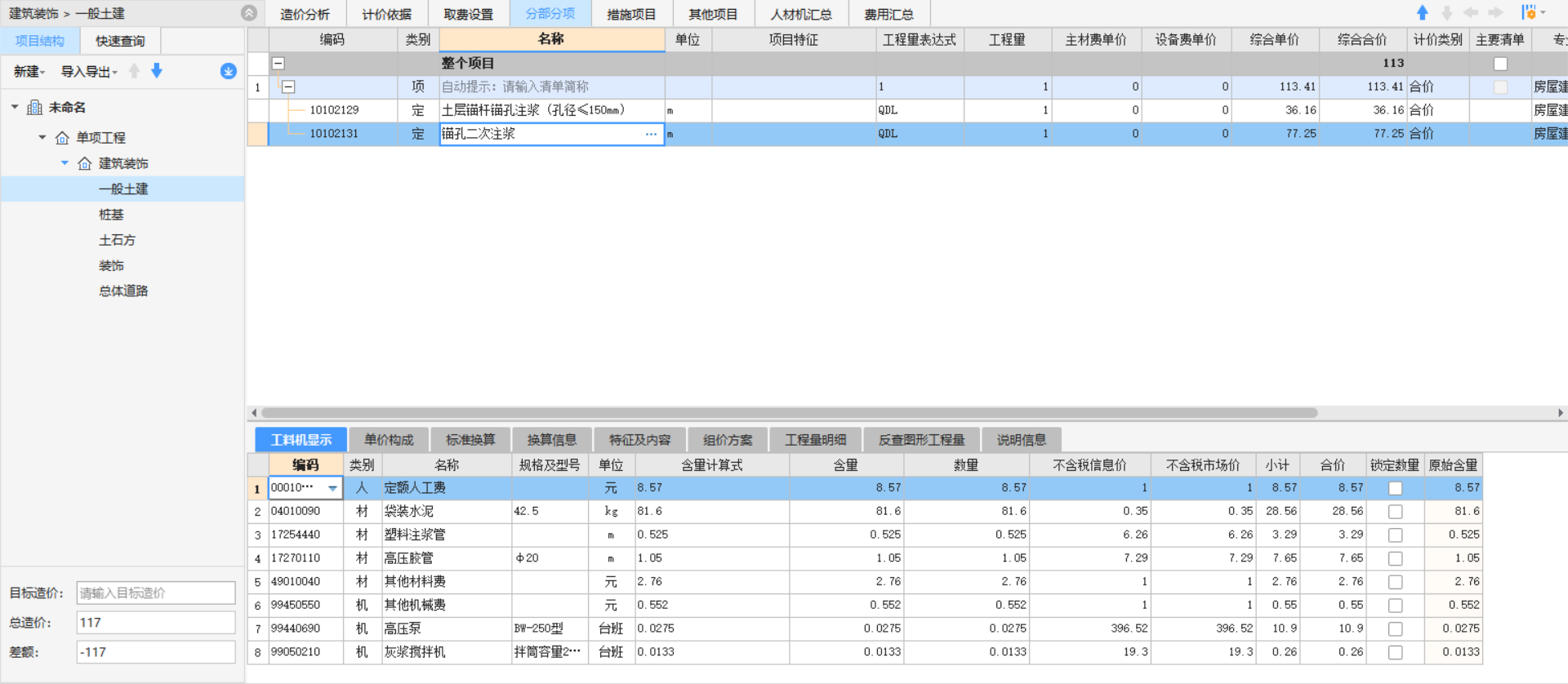
Task: Open the 组价方案 tab
Action: coord(728,440)
